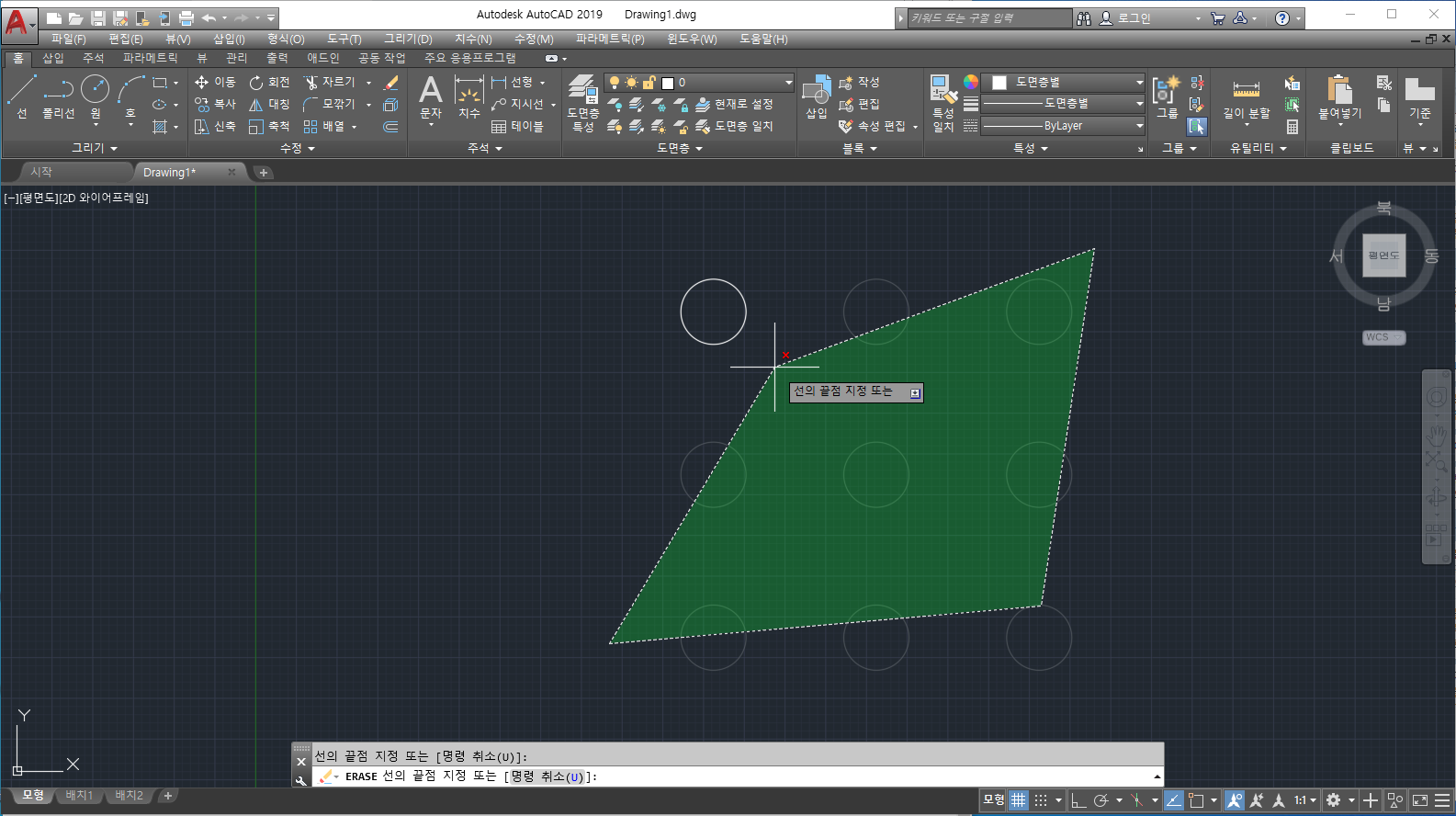Expand the 도면층 (Layers) panel
Image resolution: width=1456 pixels, height=816 pixels.
[x=680, y=147]
